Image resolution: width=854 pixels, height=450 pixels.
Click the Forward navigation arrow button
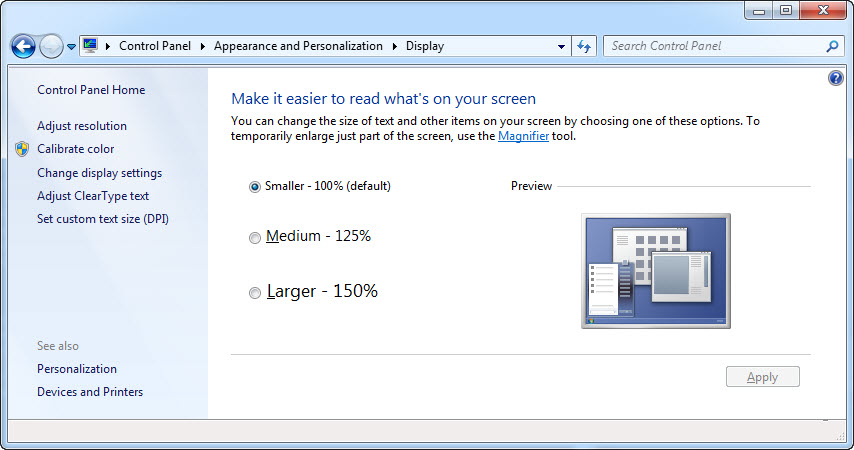[51, 46]
